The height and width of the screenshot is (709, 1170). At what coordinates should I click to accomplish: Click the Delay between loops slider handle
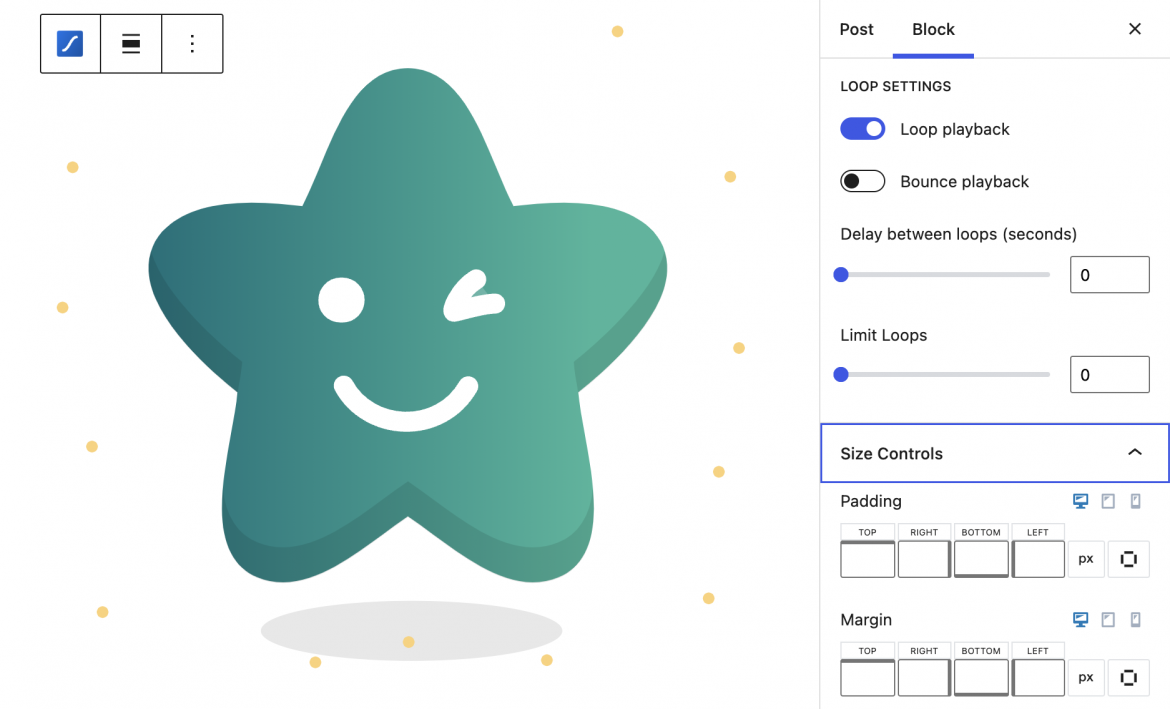[x=841, y=274]
